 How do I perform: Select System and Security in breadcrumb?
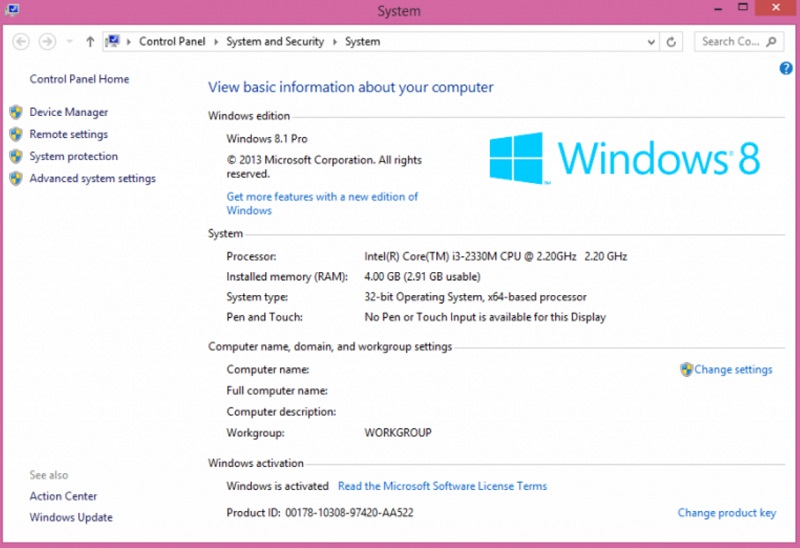275,42
